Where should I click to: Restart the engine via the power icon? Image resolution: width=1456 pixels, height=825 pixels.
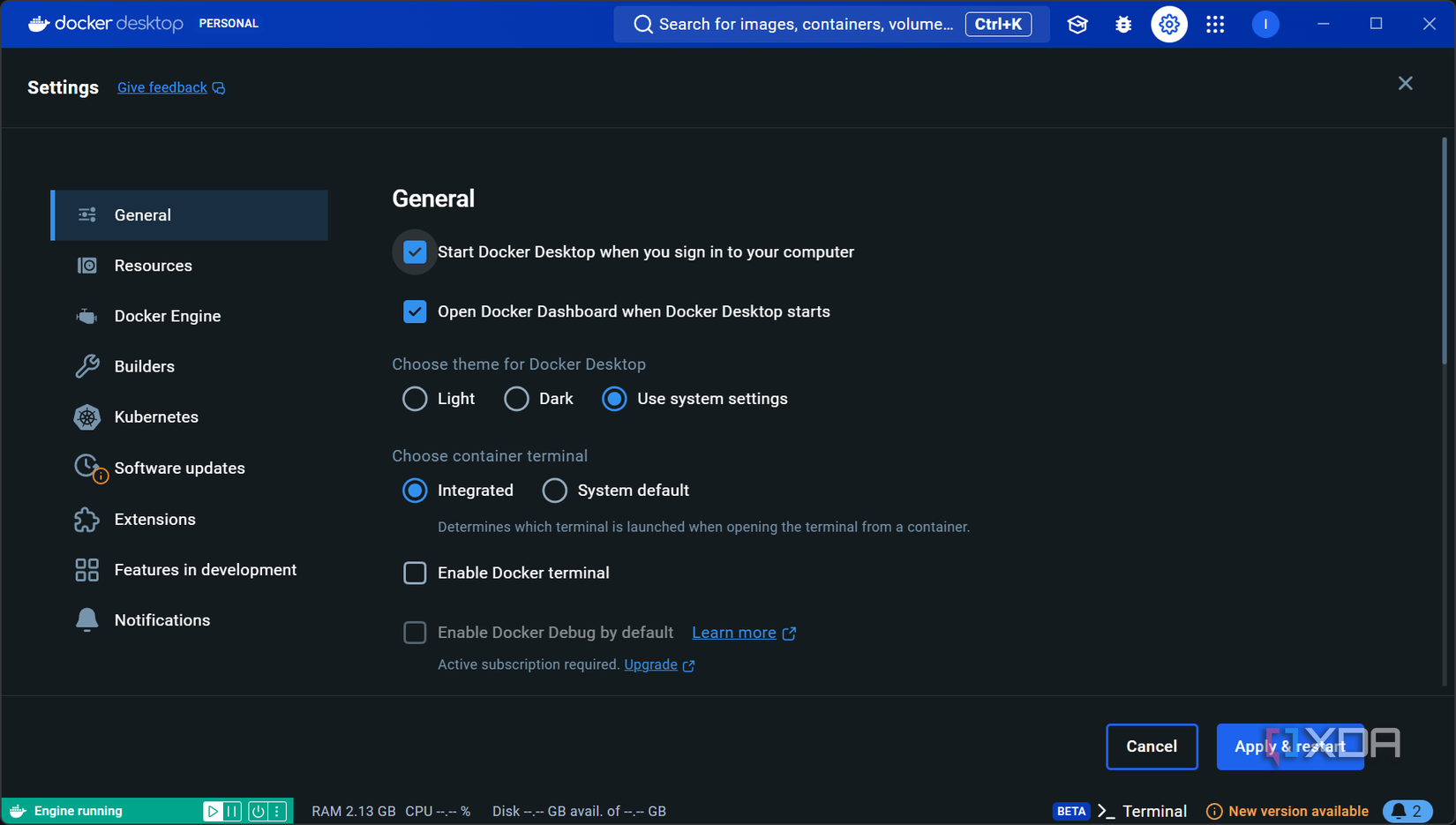[x=256, y=810]
